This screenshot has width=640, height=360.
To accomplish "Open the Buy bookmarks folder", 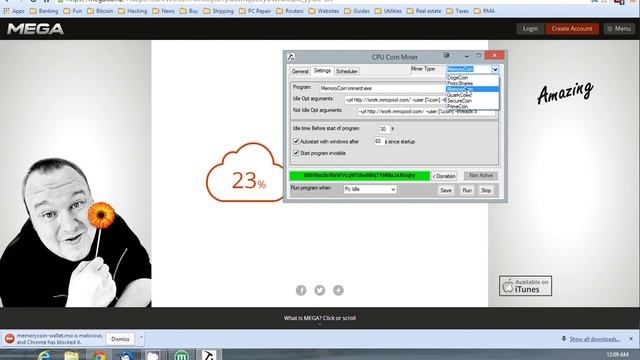I will pyautogui.click(x=189, y=11).
